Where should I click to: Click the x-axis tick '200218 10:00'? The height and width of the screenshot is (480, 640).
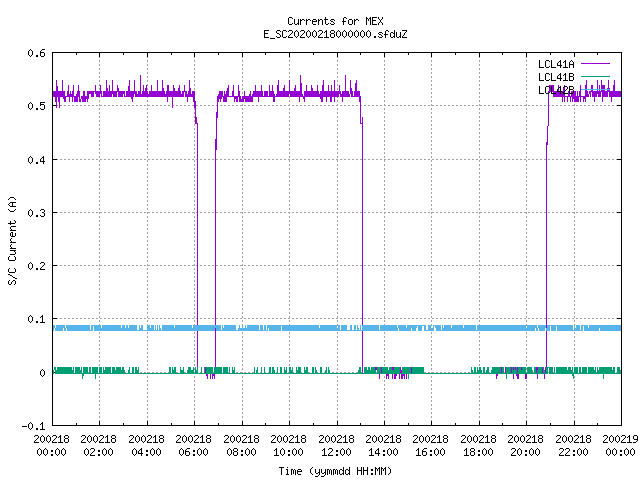click(x=289, y=445)
